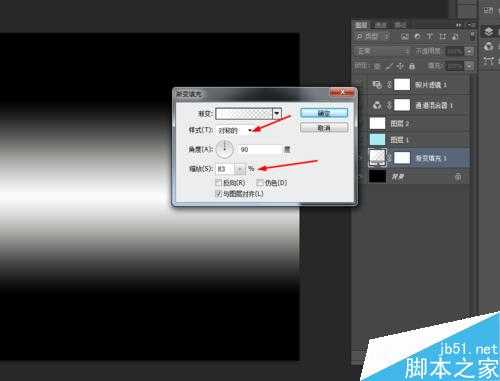Open the gradient preset picker arrow
Image resolution: width=500 pixels, height=381 pixels.
pos(277,114)
